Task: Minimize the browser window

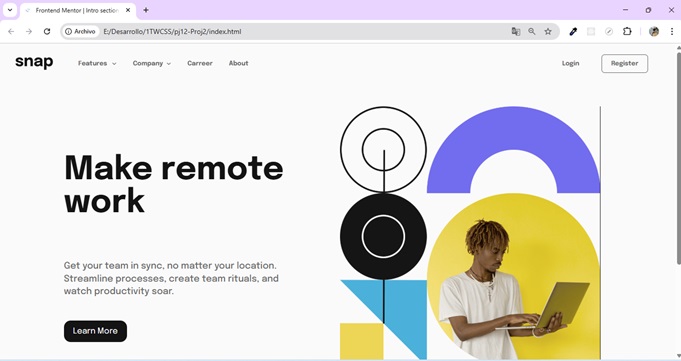Action: click(626, 10)
